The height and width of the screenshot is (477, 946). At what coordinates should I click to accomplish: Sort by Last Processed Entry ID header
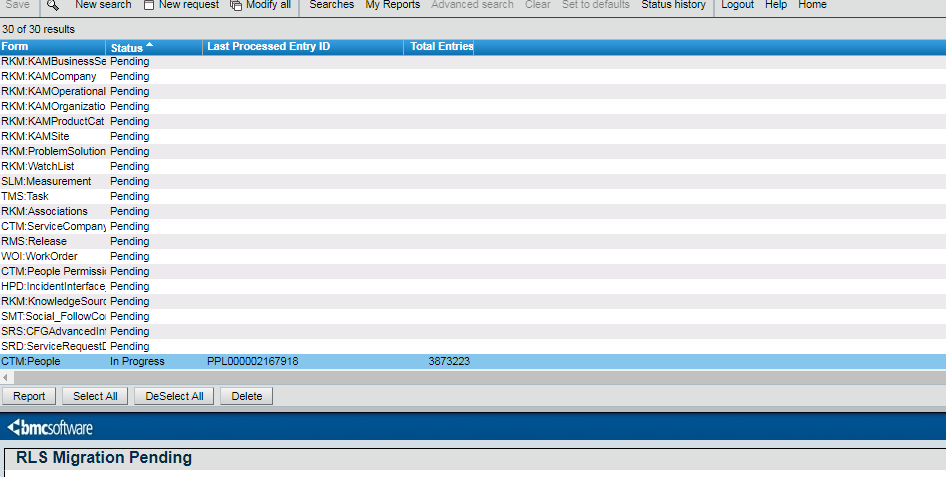coord(268,47)
